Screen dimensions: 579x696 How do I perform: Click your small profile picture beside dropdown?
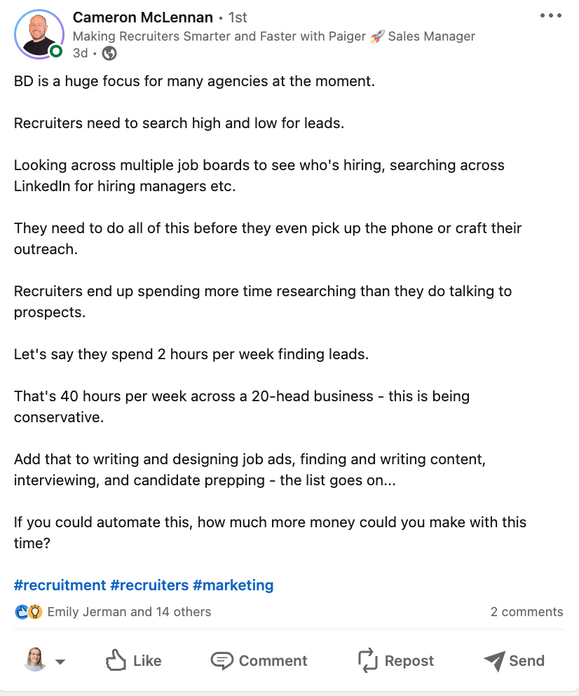point(36,659)
